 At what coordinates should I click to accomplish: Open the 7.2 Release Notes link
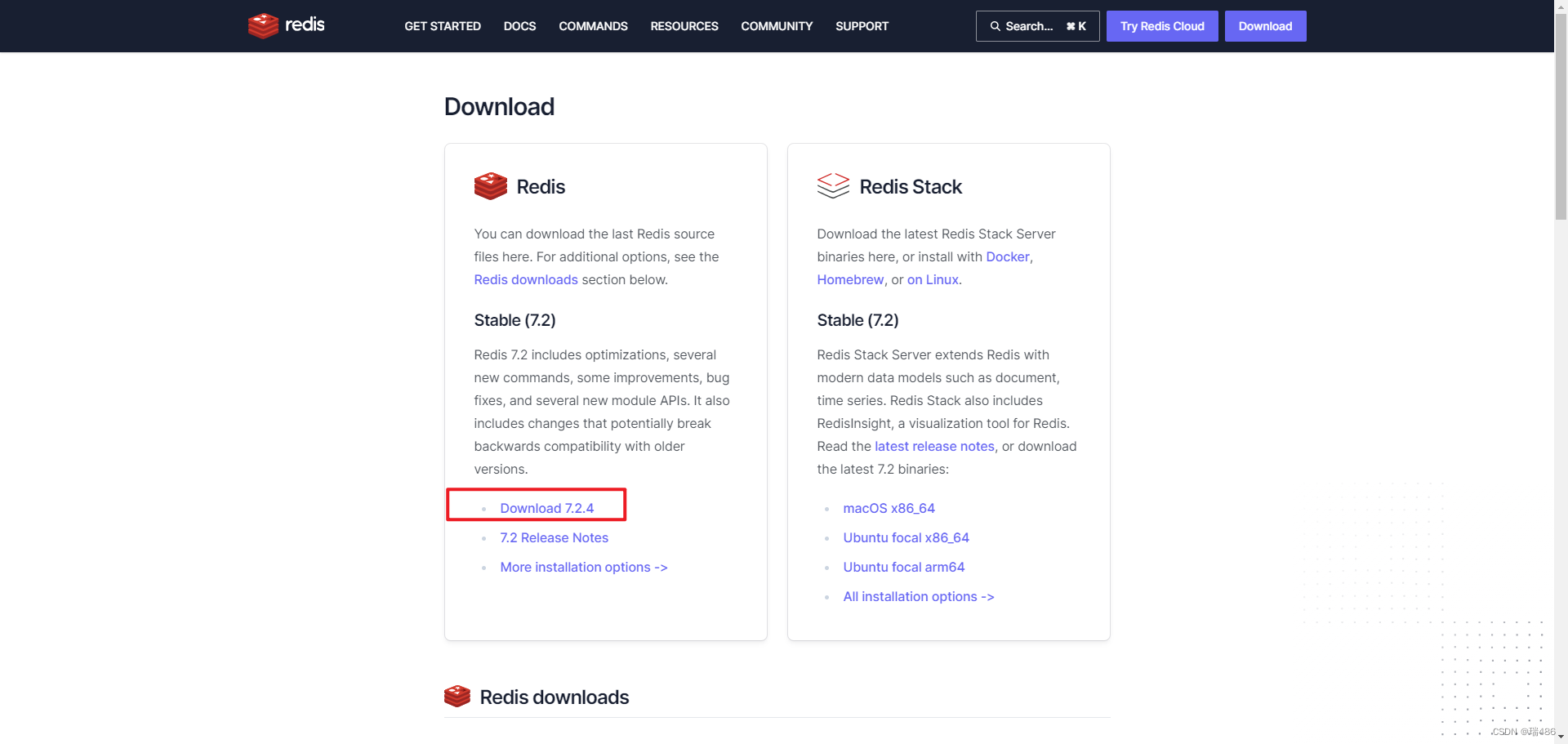coord(555,537)
